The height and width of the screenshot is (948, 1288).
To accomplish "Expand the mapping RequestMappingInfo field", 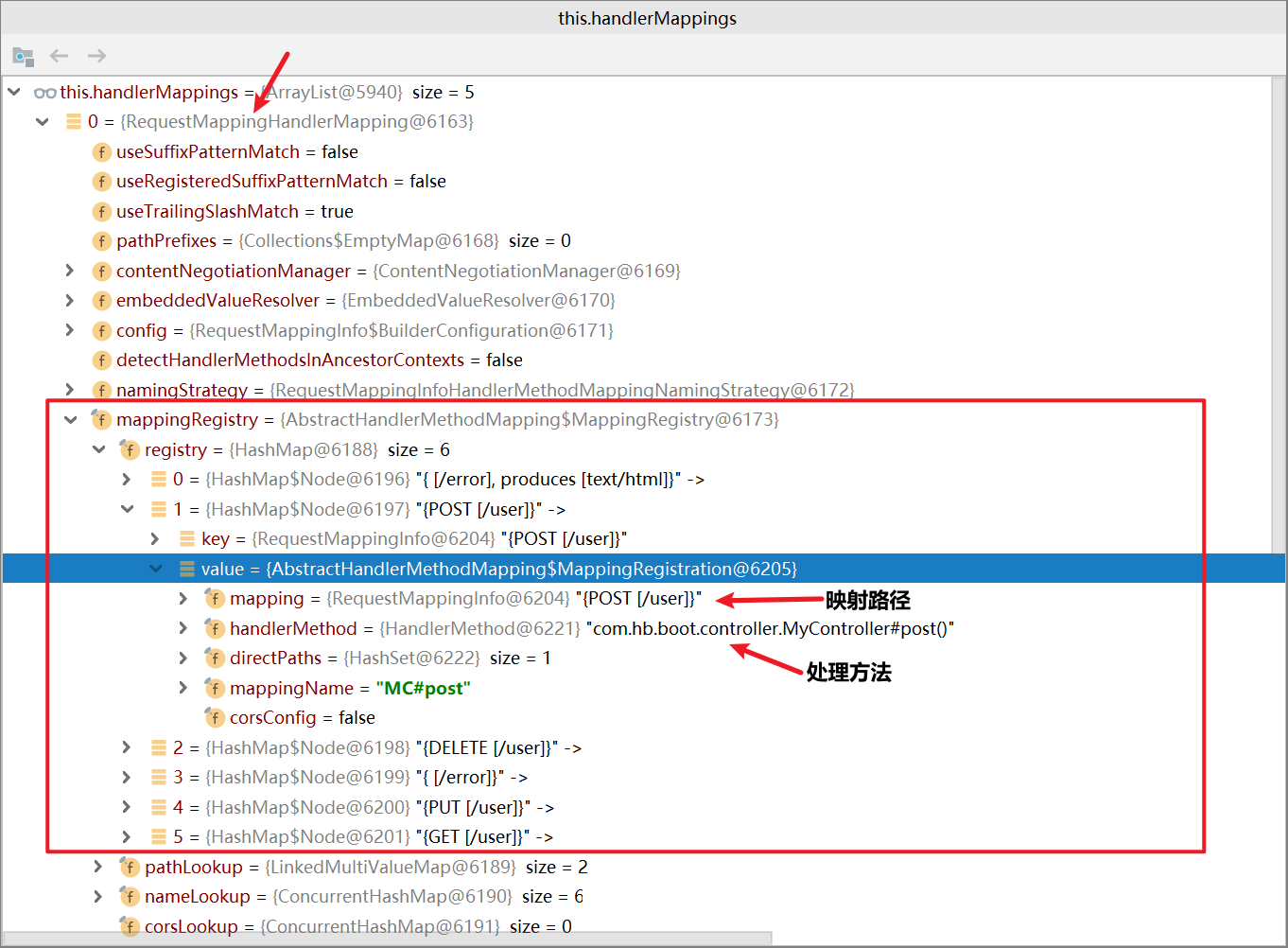I will [183, 598].
